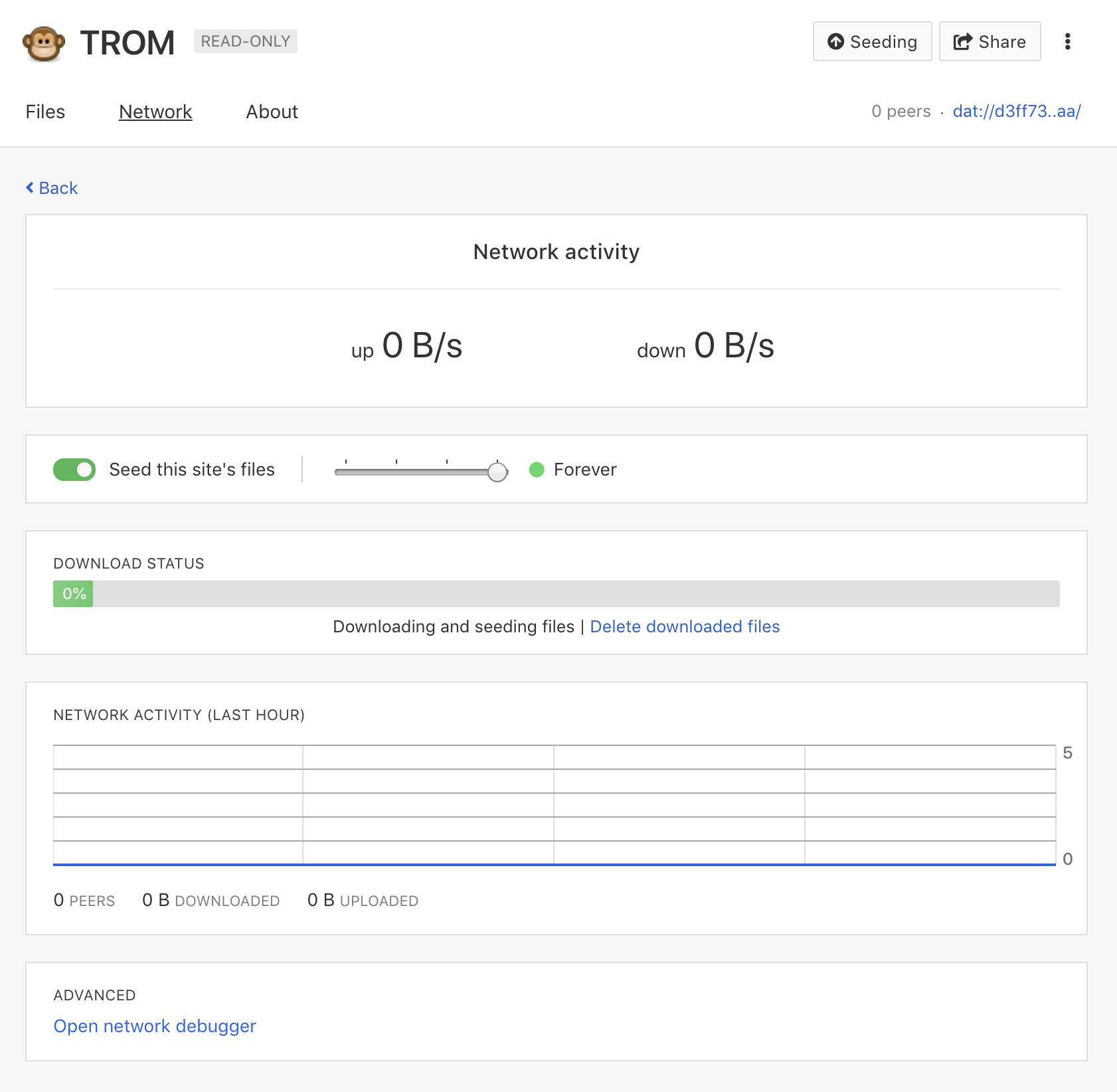The height and width of the screenshot is (1092, 1117).
Task: Toggle off Seed this site's files
Action: point(74,470)
